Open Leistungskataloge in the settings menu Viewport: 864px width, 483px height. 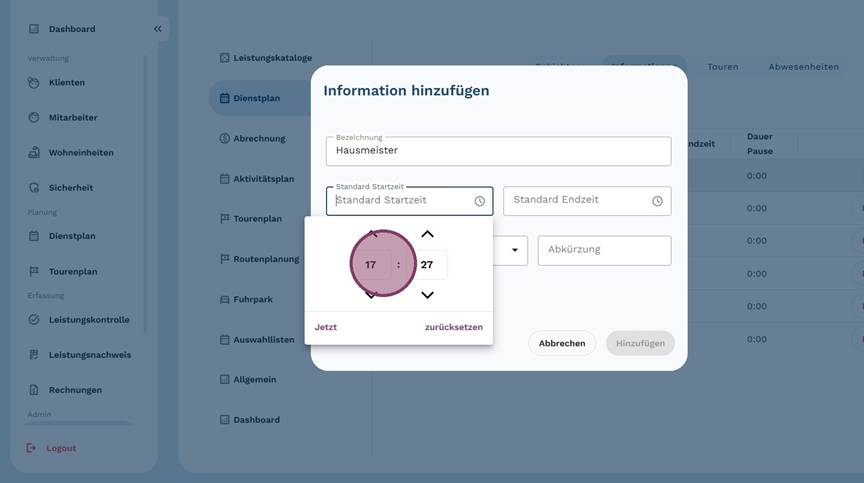pyautogui.click(x=272, y=58)
